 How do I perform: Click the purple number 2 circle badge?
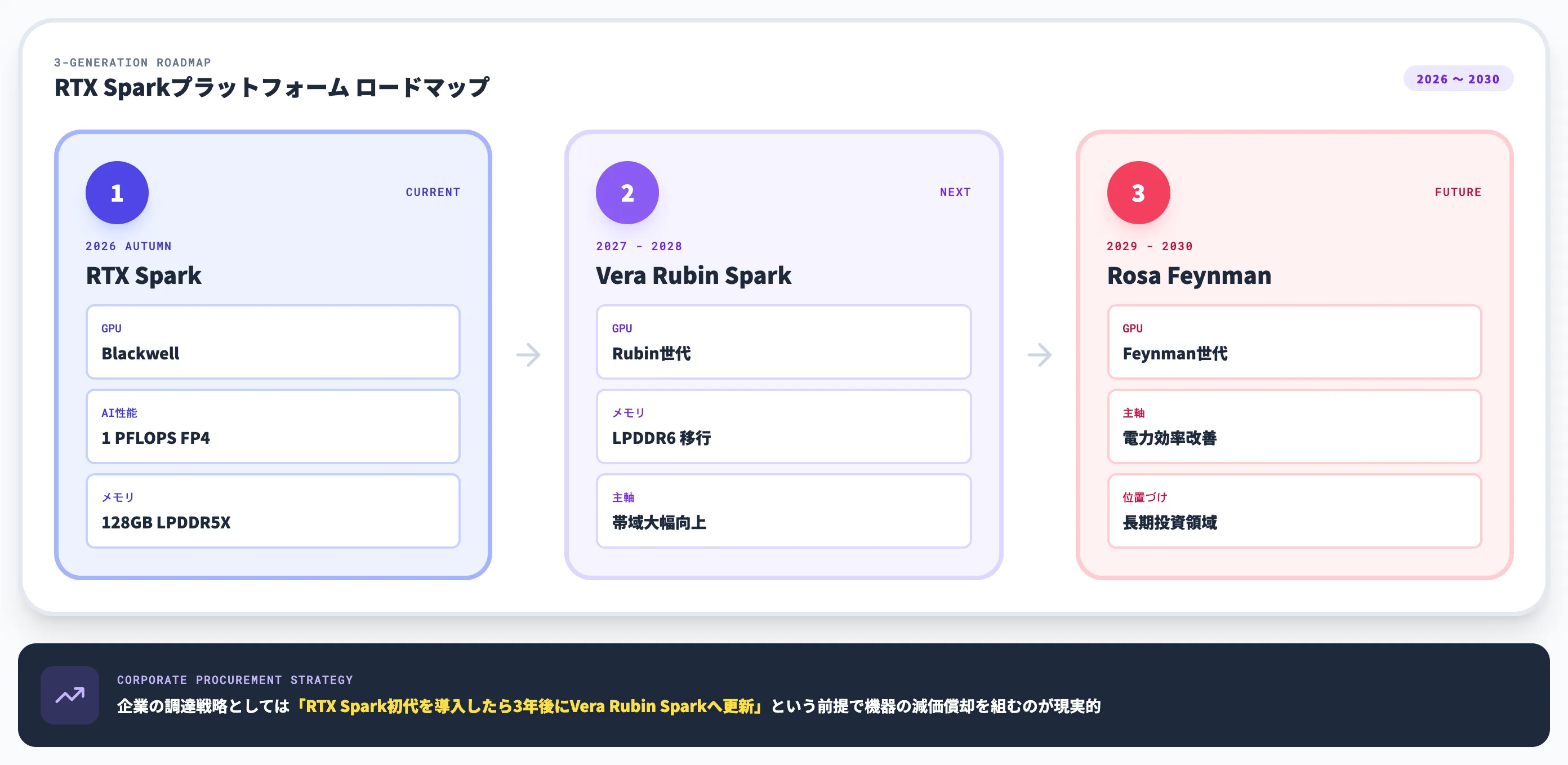pyautogui.click(x=627, y=192)
